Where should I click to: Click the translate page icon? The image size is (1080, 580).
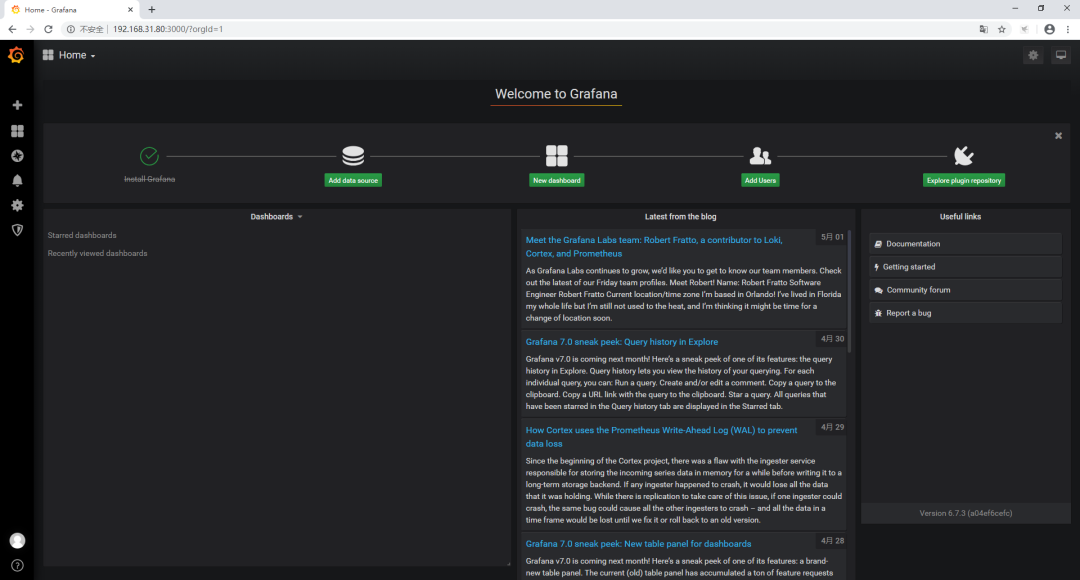pos(984,29)
